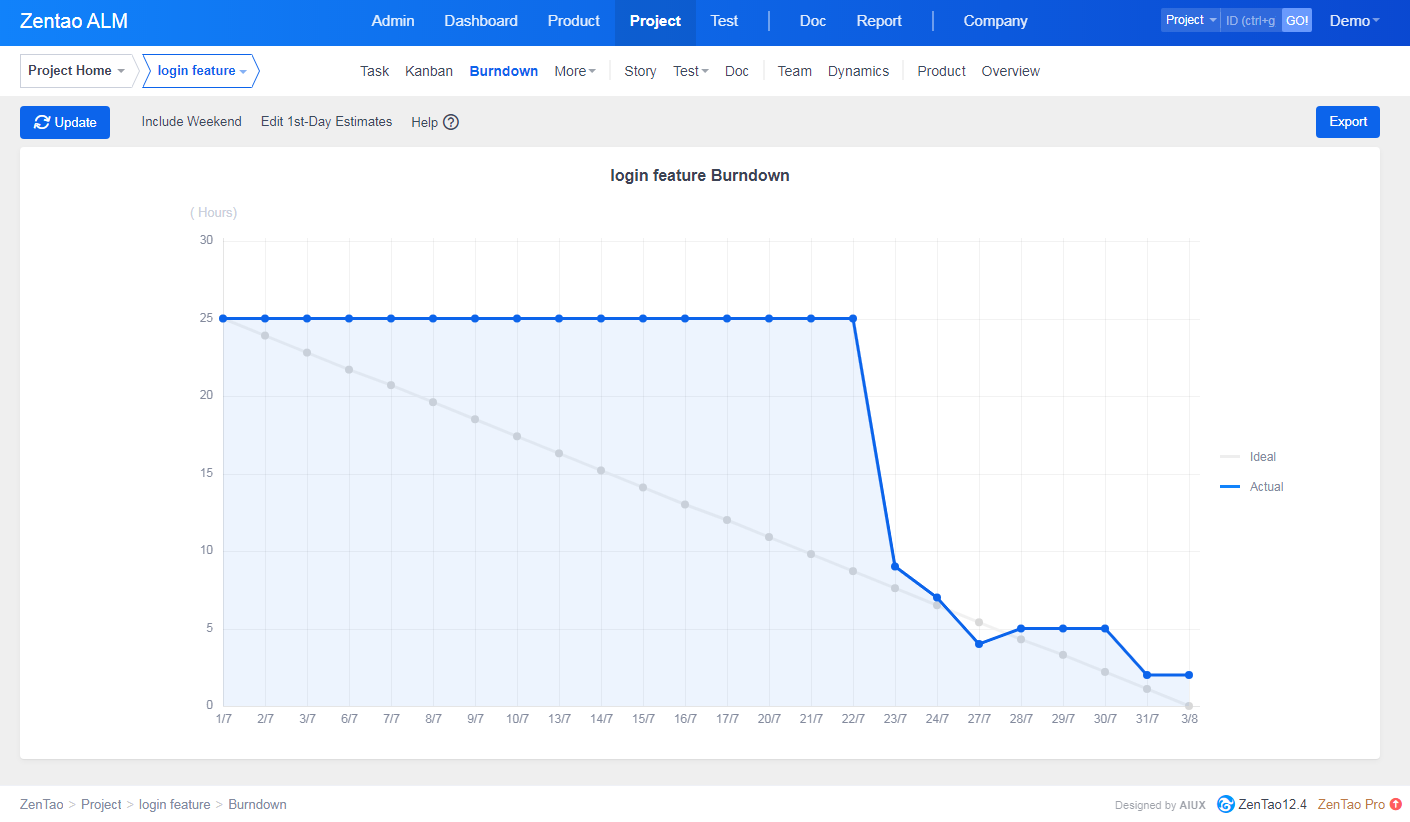This screenshot has width=1410, height=822.
Task: Toggle the Ideal line in chart legend
Action: coord(1249,457)
